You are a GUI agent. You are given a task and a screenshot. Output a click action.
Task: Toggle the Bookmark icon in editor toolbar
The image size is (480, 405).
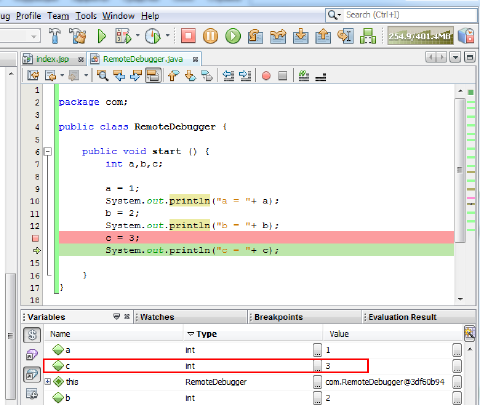[x=207, y=76]
